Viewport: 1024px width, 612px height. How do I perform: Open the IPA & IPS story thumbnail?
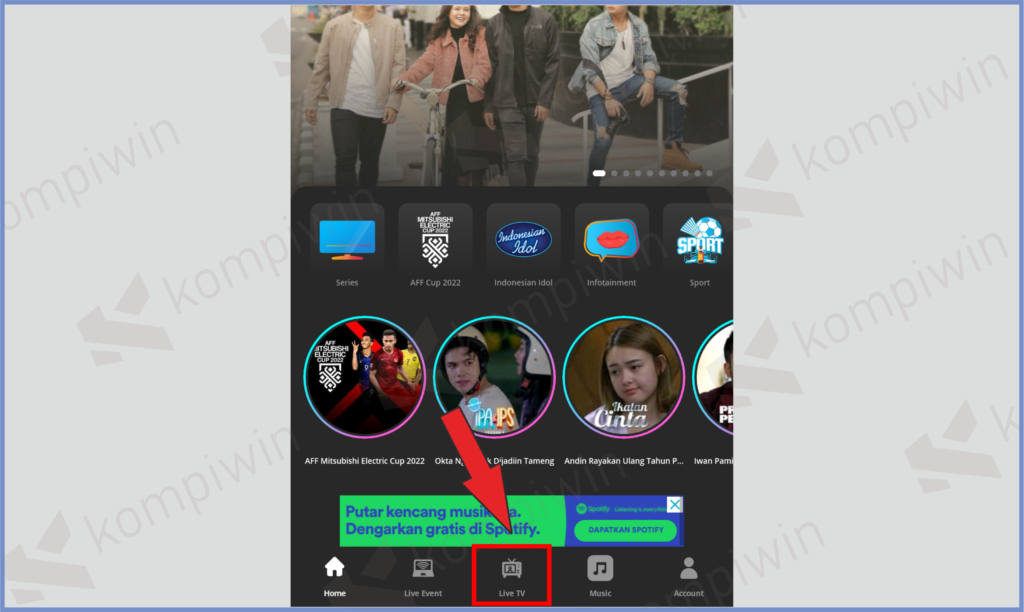point(494,377)
